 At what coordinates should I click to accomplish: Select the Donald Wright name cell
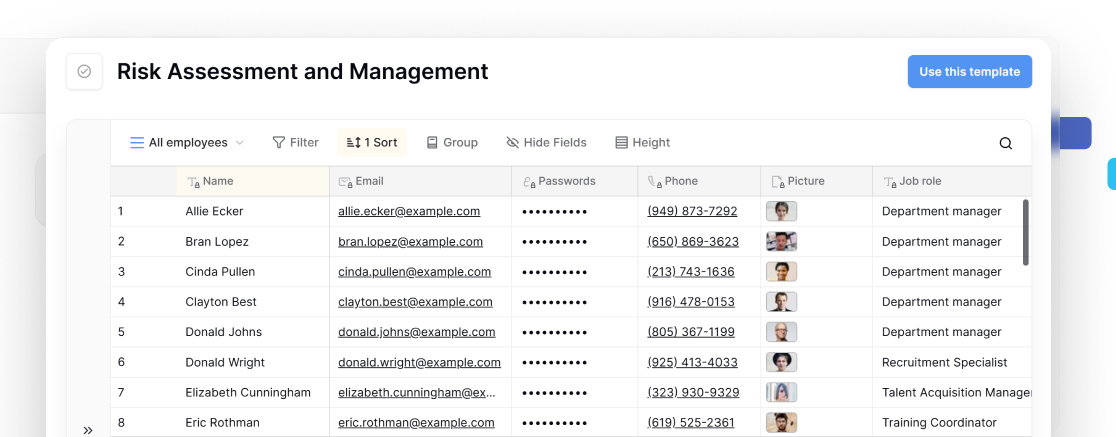(x=253, y=362)
